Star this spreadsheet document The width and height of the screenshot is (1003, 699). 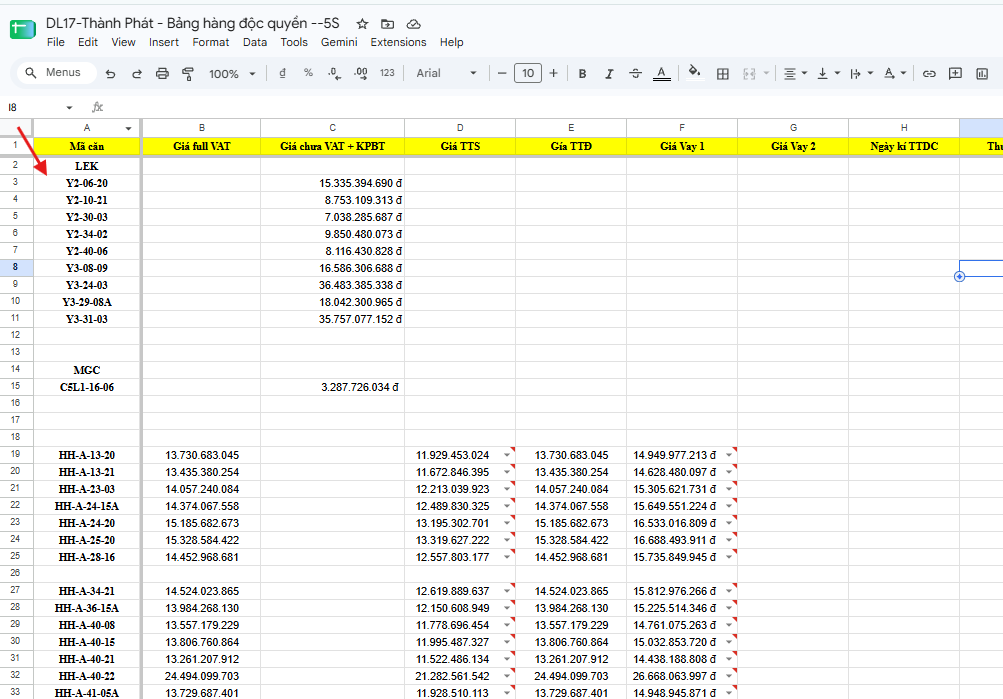pyautogui.click(x=362, y=24)
